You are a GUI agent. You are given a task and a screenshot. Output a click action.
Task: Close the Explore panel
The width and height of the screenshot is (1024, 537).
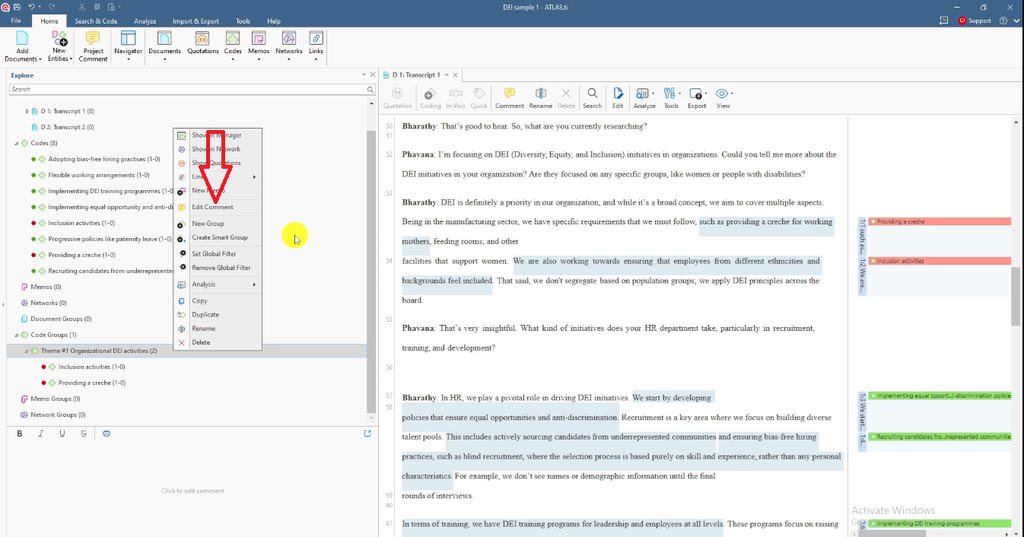[373, 74]
